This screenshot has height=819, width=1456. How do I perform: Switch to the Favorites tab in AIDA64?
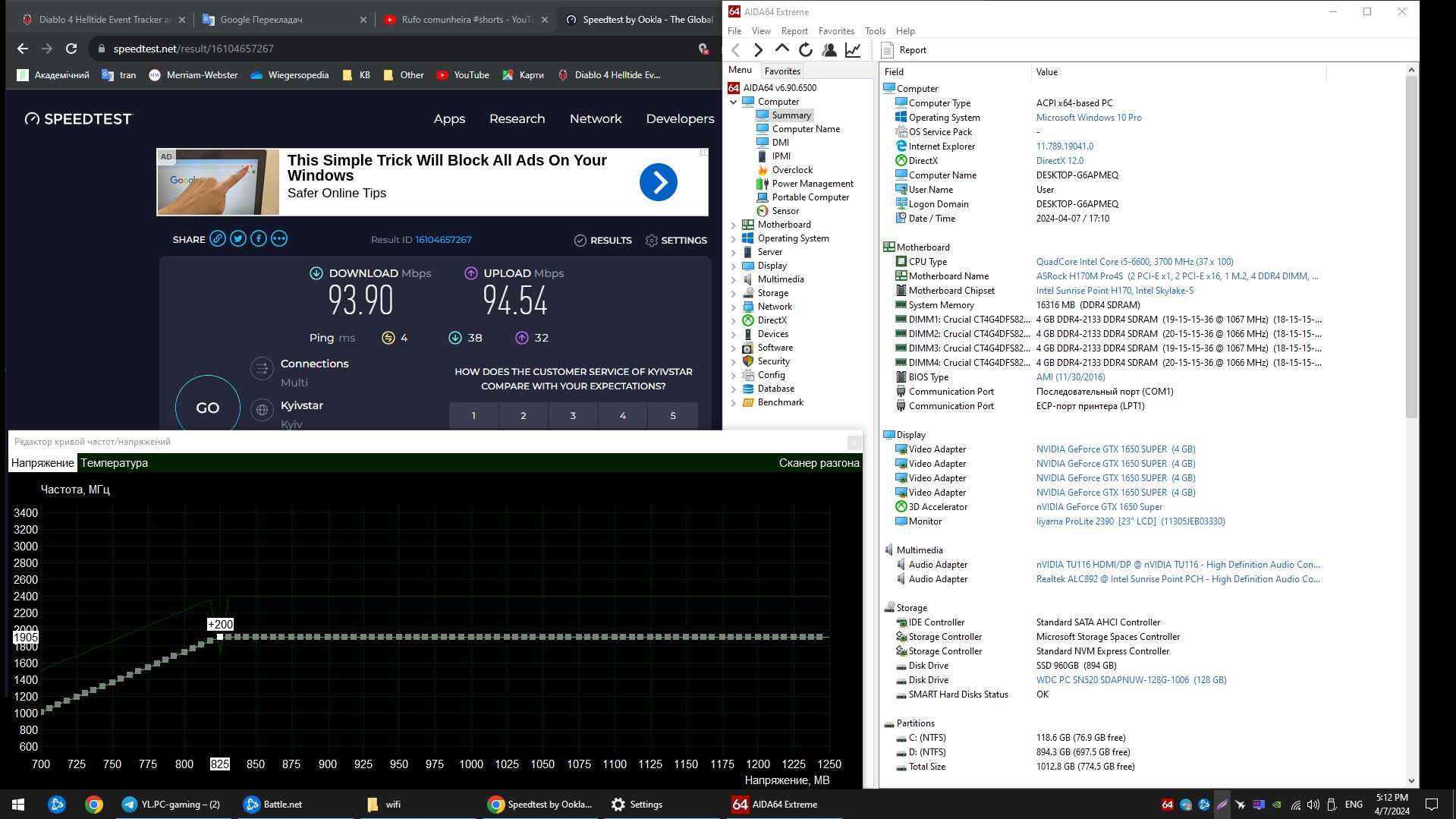pyautogui.click(x=782, y=71)
